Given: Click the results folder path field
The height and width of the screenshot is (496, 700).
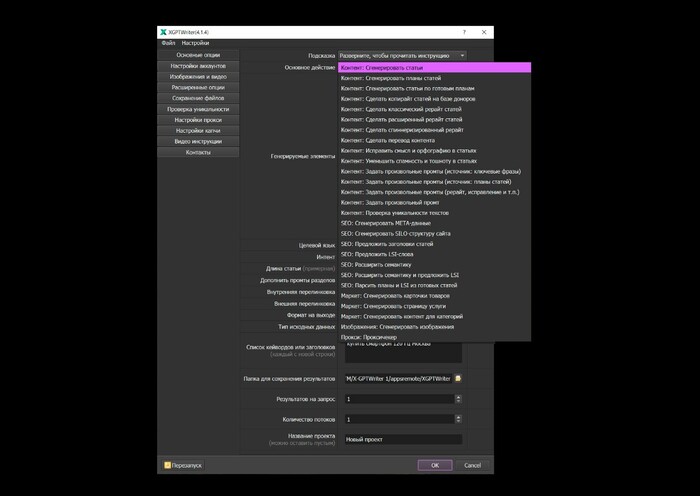Looking at the screenshot, I should 398,379.
